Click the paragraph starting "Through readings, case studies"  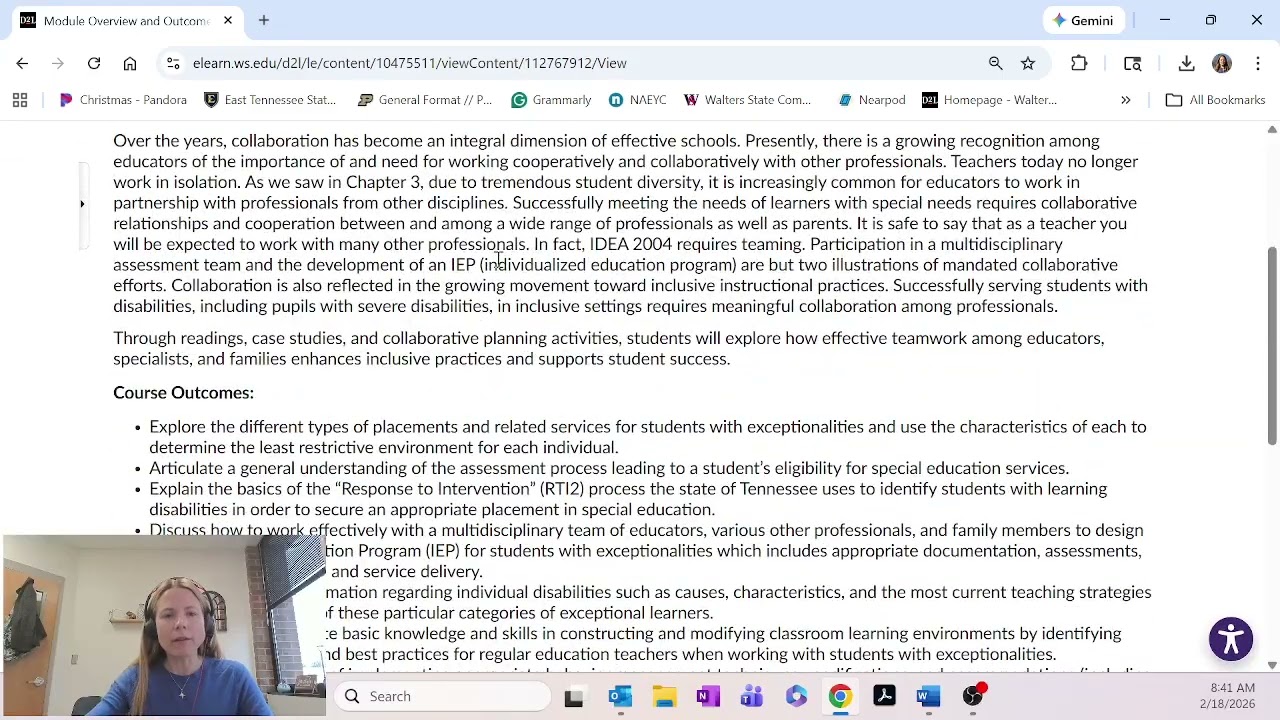[x=609, y=348]
